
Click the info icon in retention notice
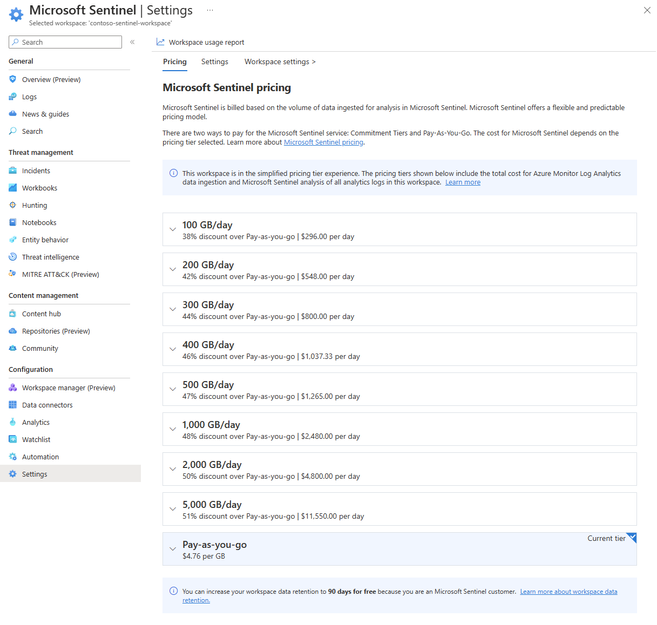coord(173,591)
